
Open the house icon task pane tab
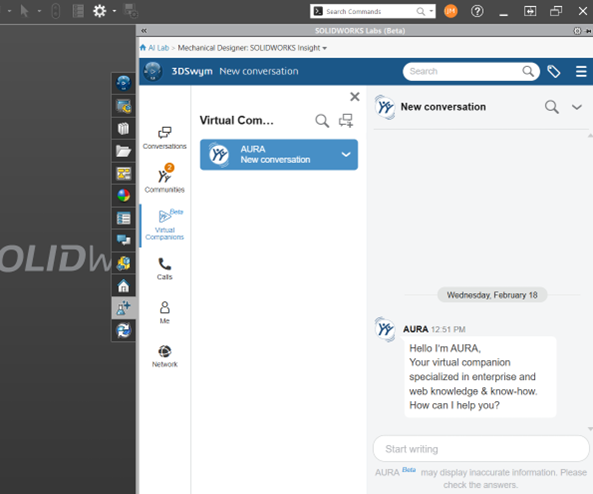coord(123,286)
